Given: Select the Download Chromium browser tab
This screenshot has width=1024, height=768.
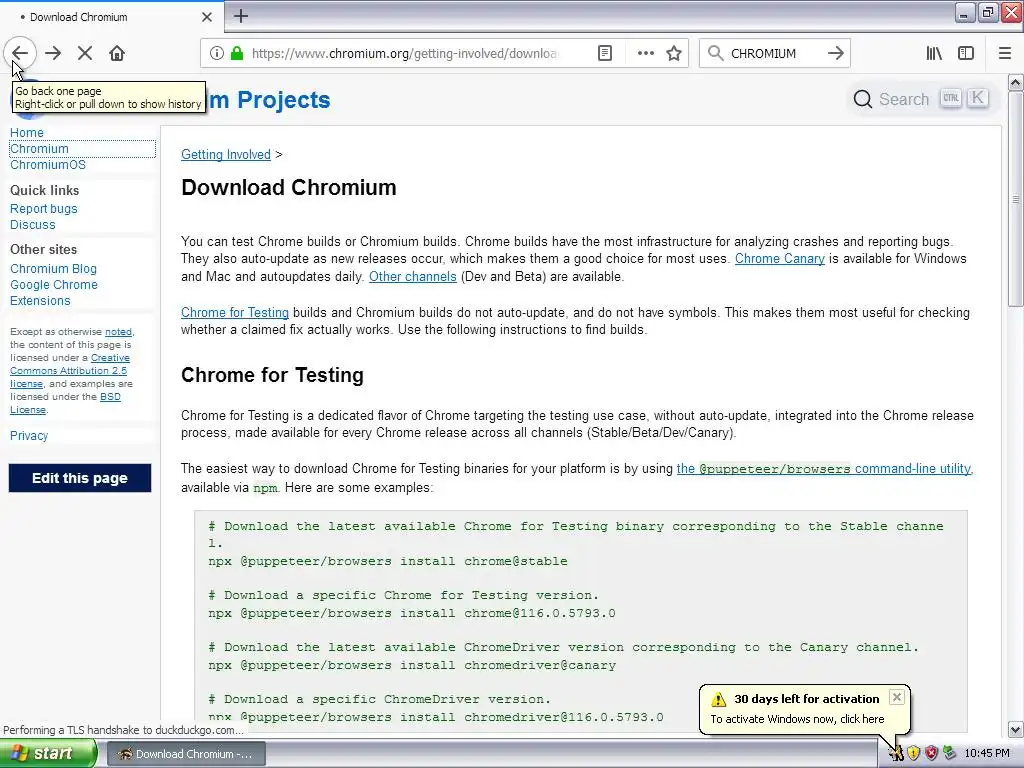Looking at the screenshot, I should point(112,17).
